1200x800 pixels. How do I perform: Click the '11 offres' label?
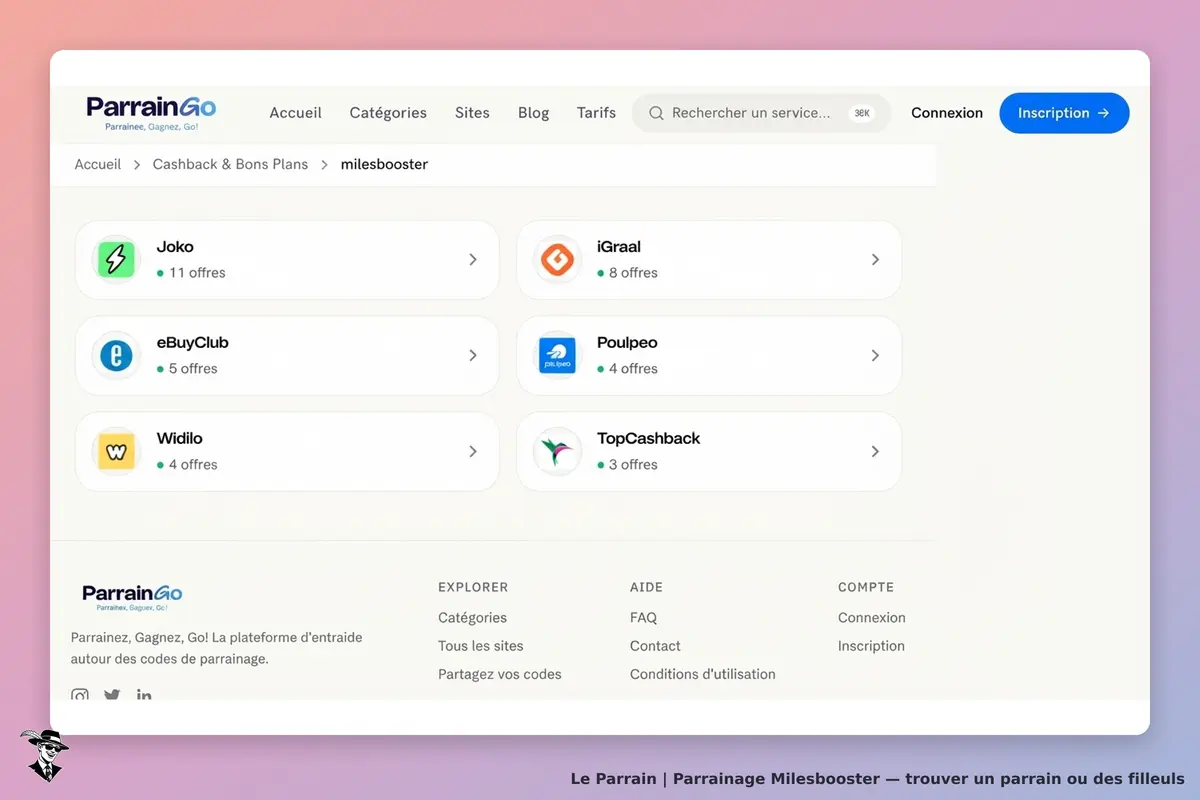(x=197, y=273)
